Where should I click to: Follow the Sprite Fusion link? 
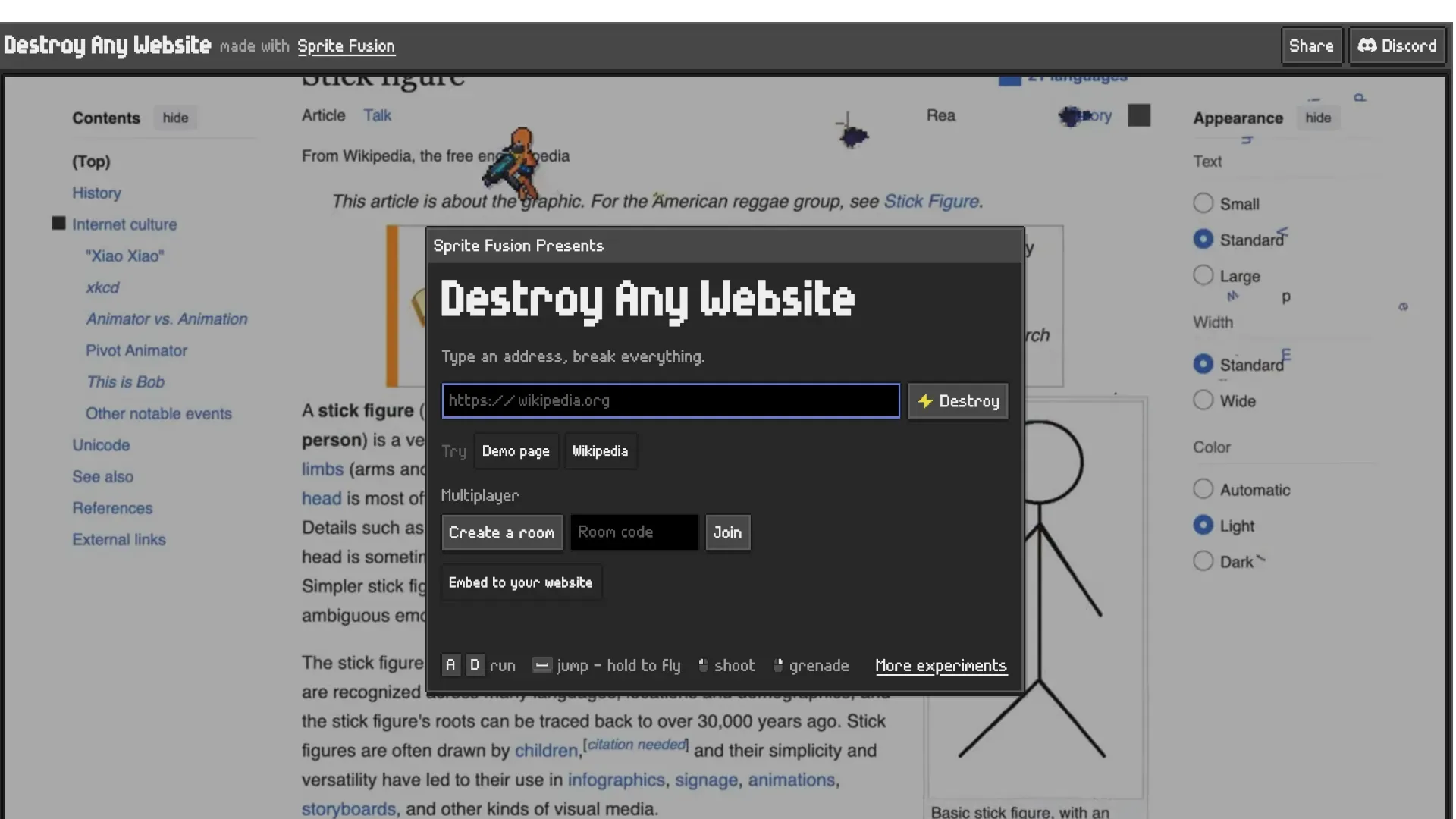coord(346,46)
